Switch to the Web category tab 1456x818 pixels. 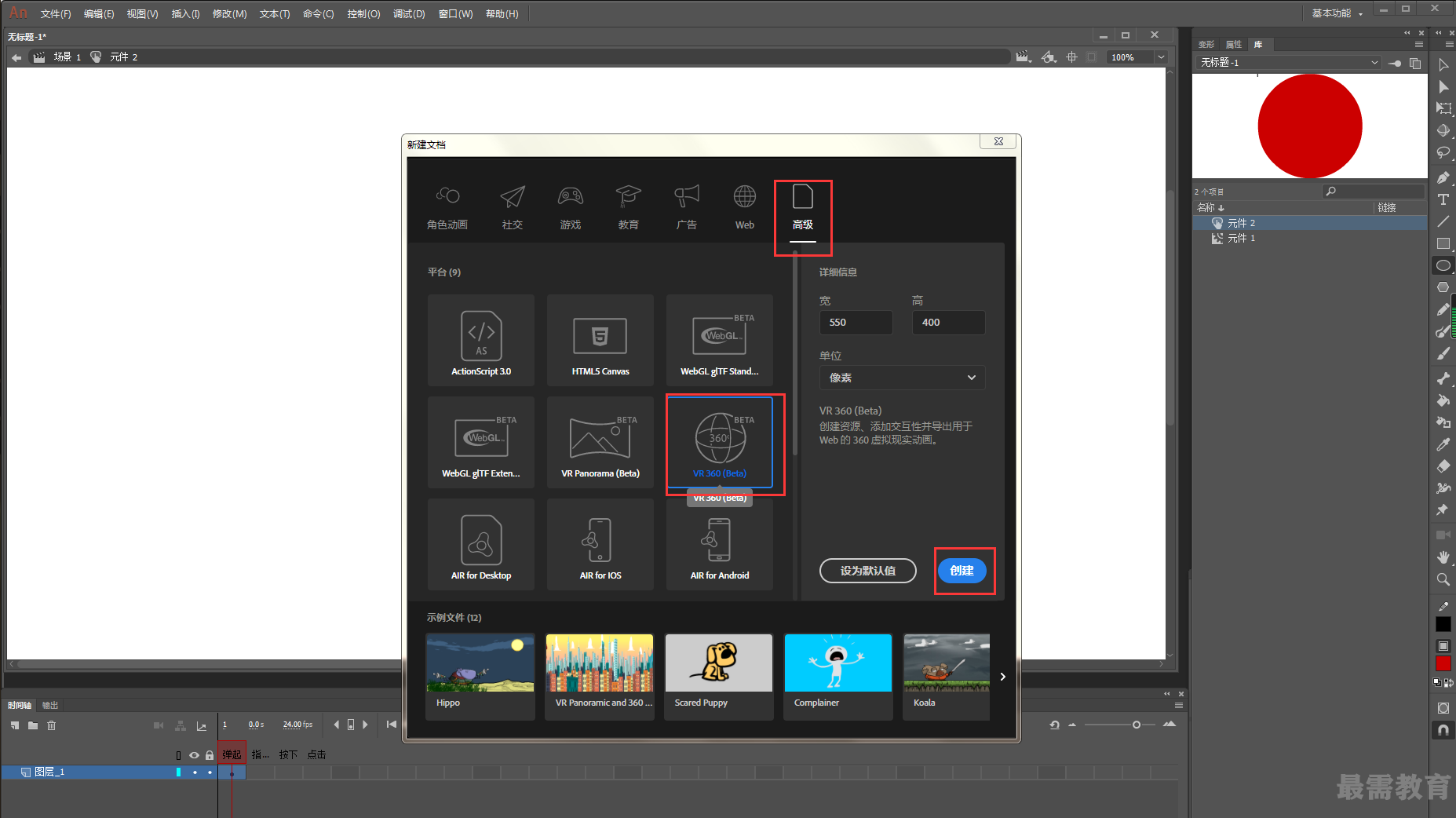(x=745, y=208)
